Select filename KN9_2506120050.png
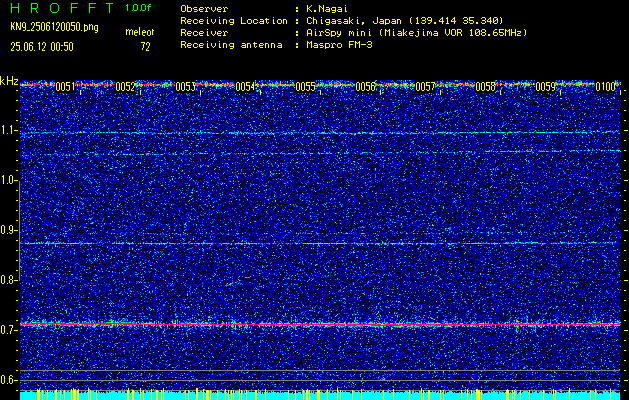This screenshot has height=400, width=629. click(55, 27)
